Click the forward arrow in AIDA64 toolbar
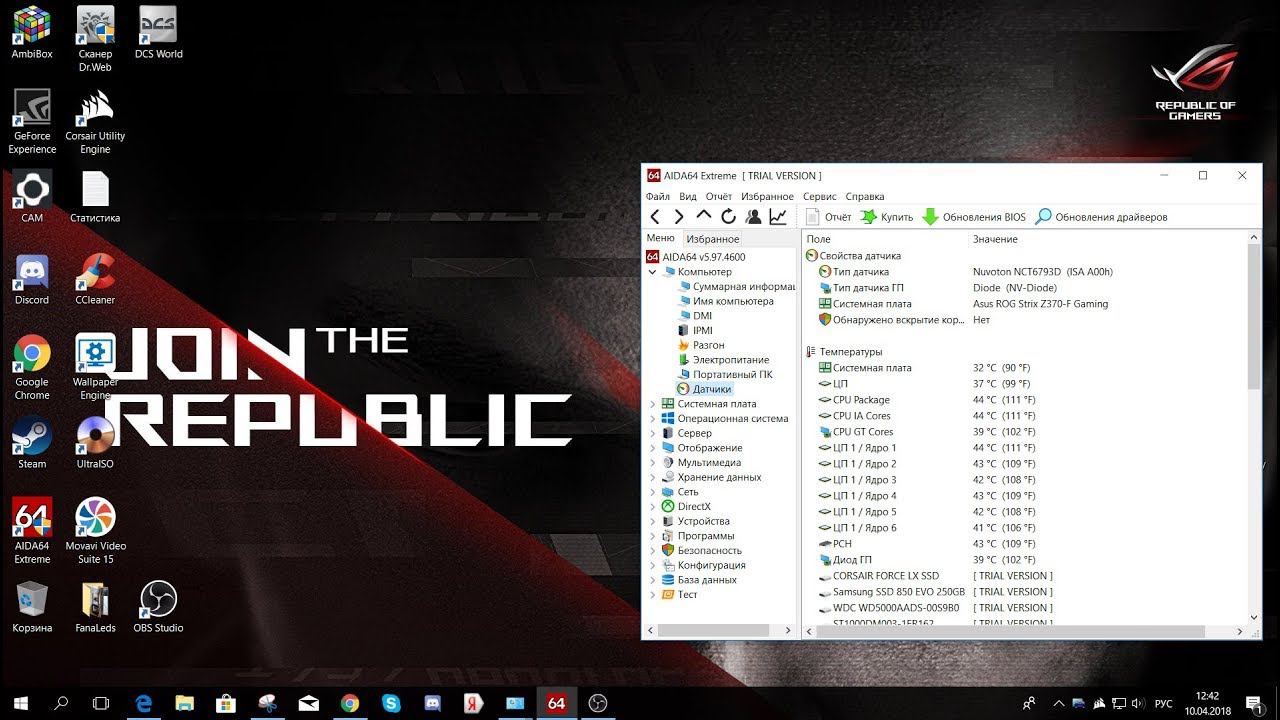 point(679,217)
